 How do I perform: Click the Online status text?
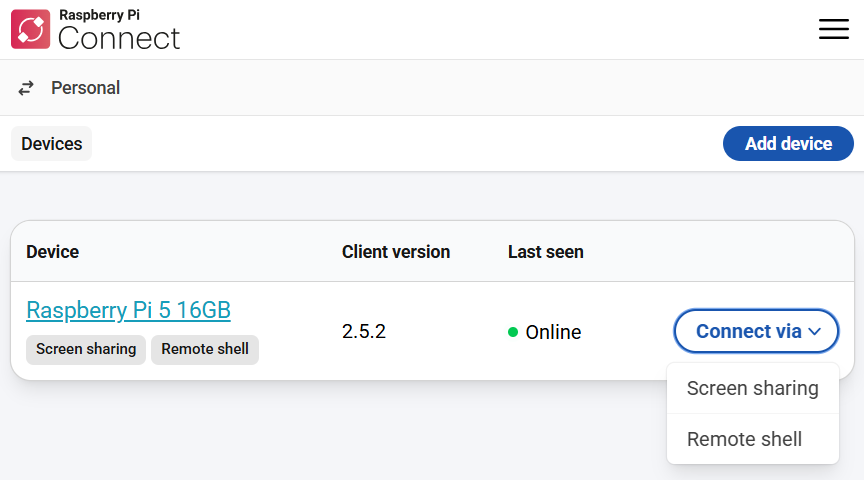click(553, 332)
